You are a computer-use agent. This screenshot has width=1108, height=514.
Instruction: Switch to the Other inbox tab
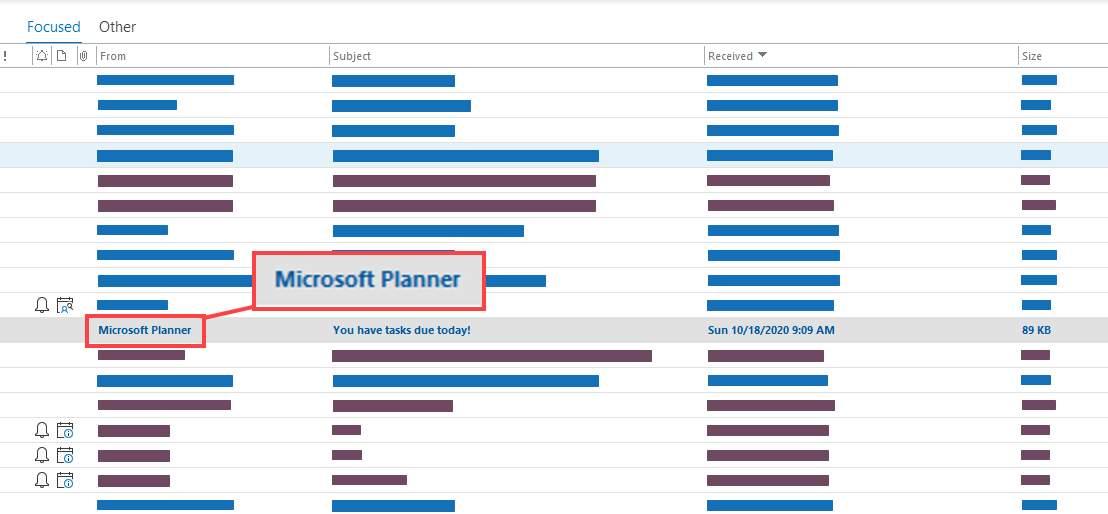[x=117, y=27]
